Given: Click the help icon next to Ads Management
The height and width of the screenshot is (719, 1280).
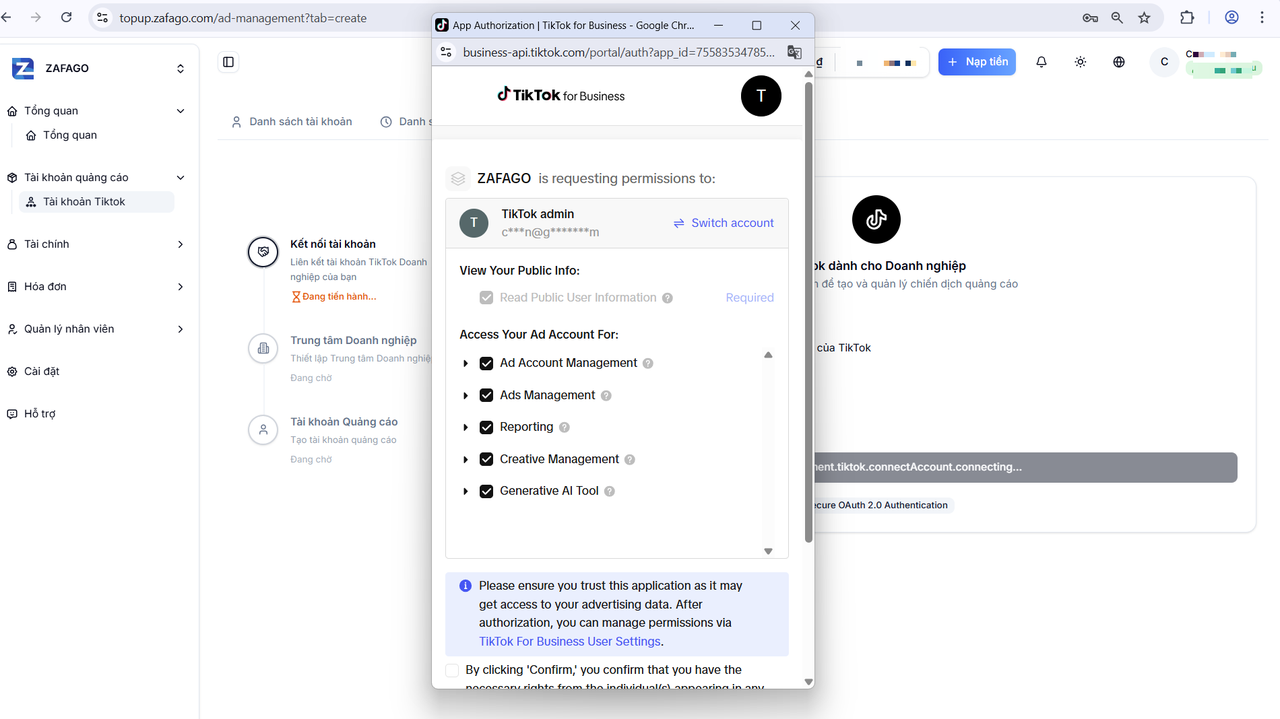Looking at the screenshot, I should pos(606,395).
